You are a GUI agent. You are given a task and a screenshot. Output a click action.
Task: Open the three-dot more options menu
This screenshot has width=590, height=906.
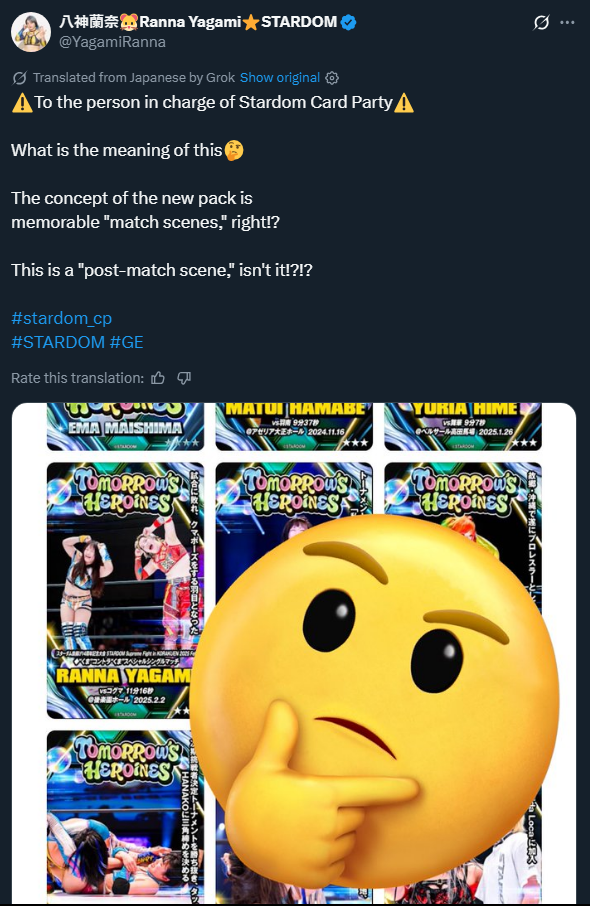pos(567,23)
